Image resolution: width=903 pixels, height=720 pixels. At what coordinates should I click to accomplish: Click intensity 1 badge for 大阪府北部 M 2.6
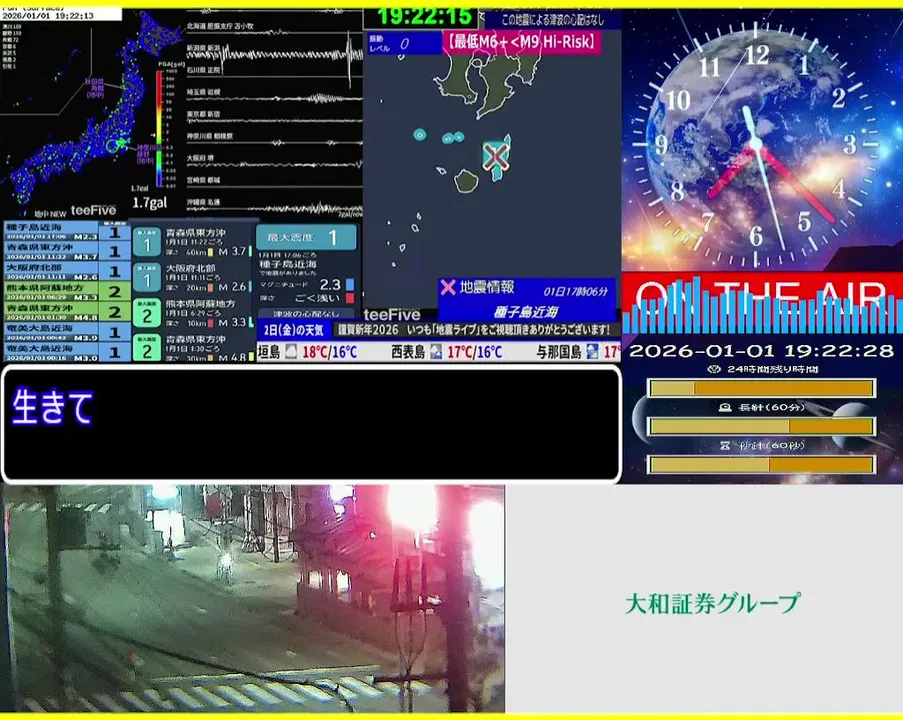pos(146,279)
